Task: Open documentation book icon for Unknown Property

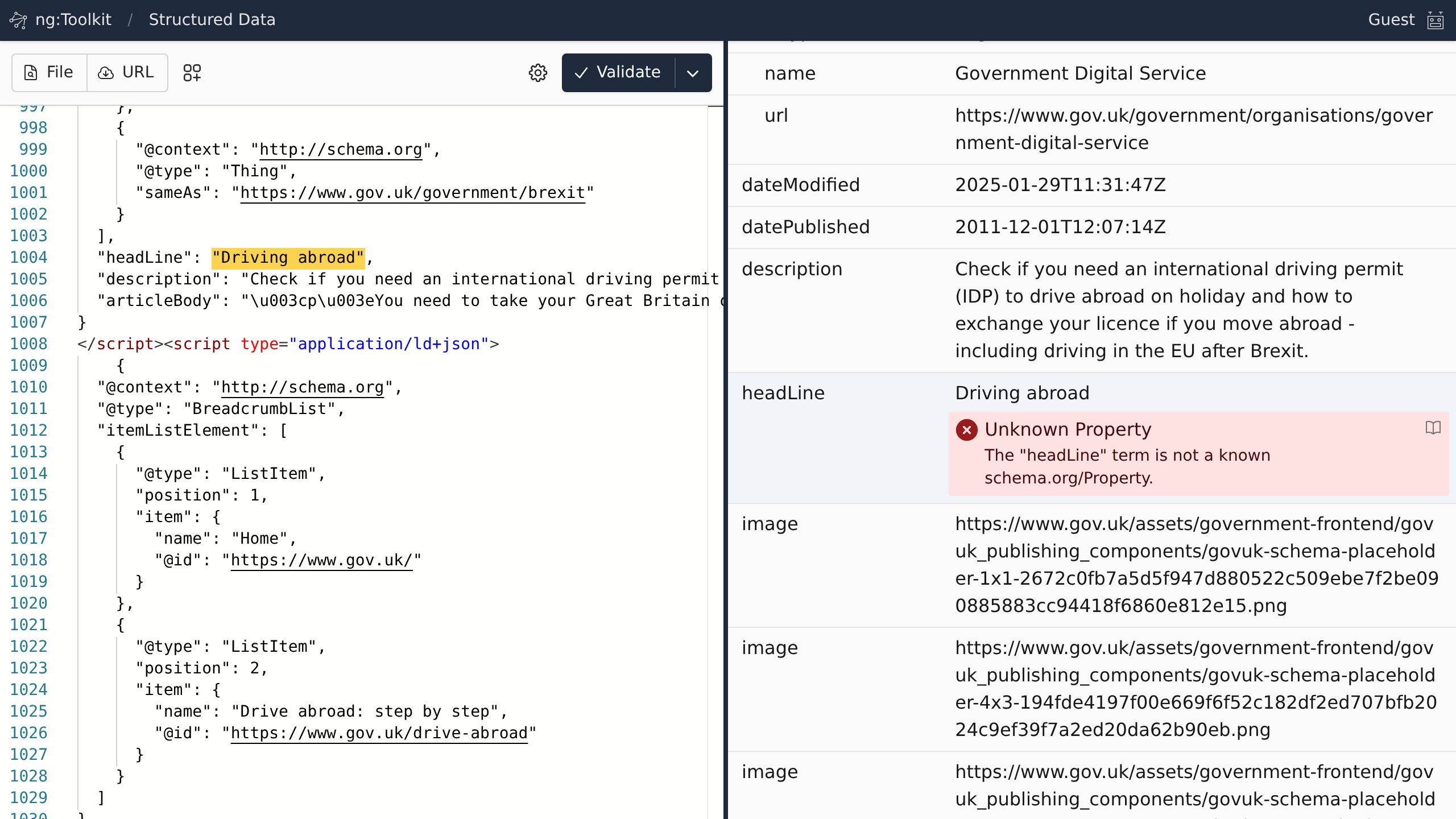Action: point(1433,428)
